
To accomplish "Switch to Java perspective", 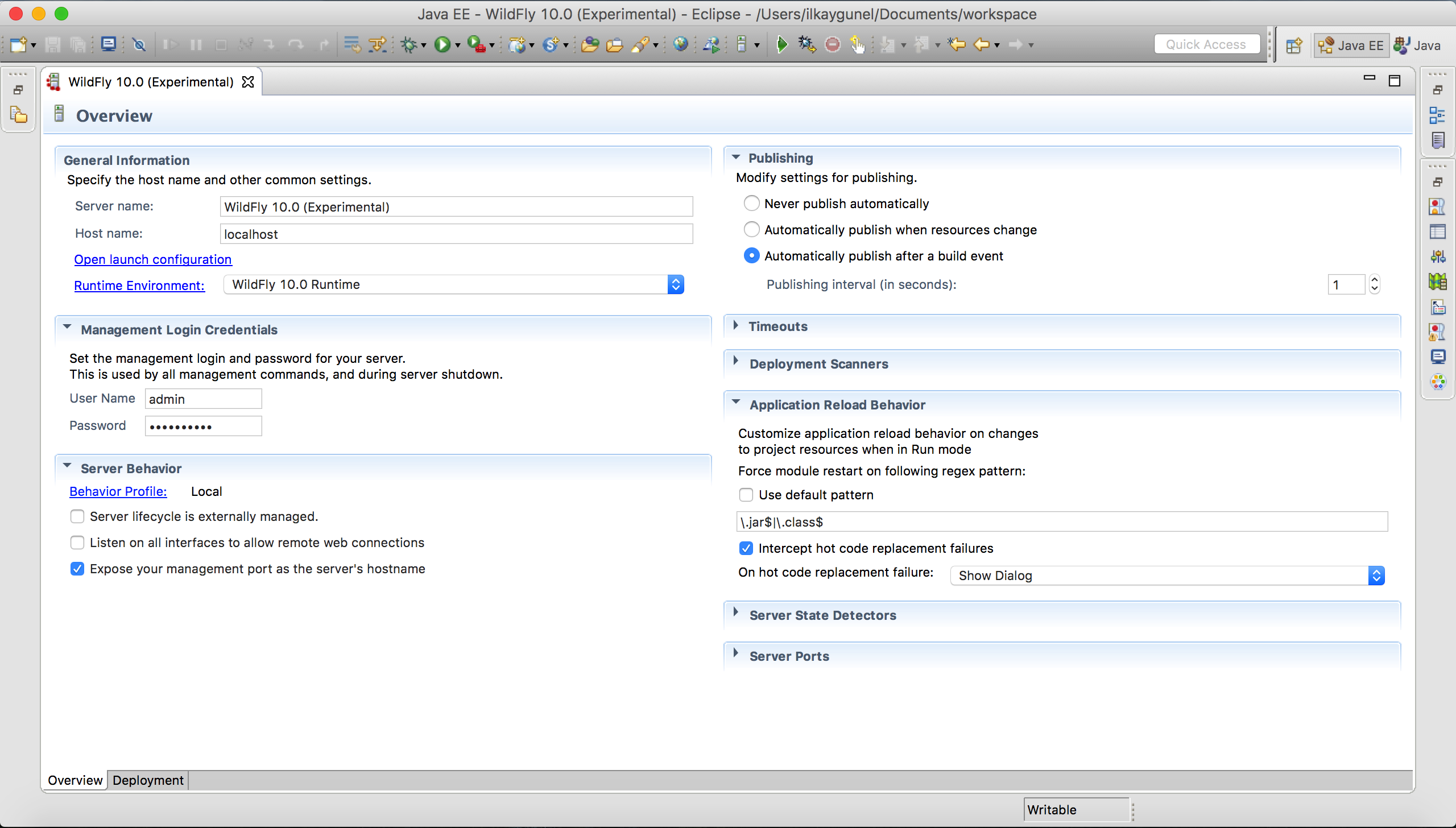I will [x=1418, y=45].
